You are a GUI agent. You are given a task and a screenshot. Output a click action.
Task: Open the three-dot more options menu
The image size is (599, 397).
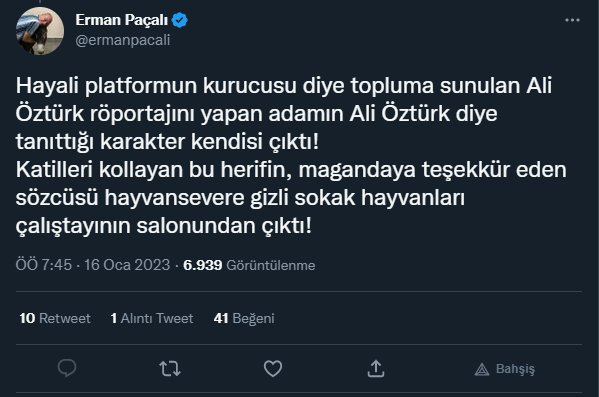coord(572,20)
